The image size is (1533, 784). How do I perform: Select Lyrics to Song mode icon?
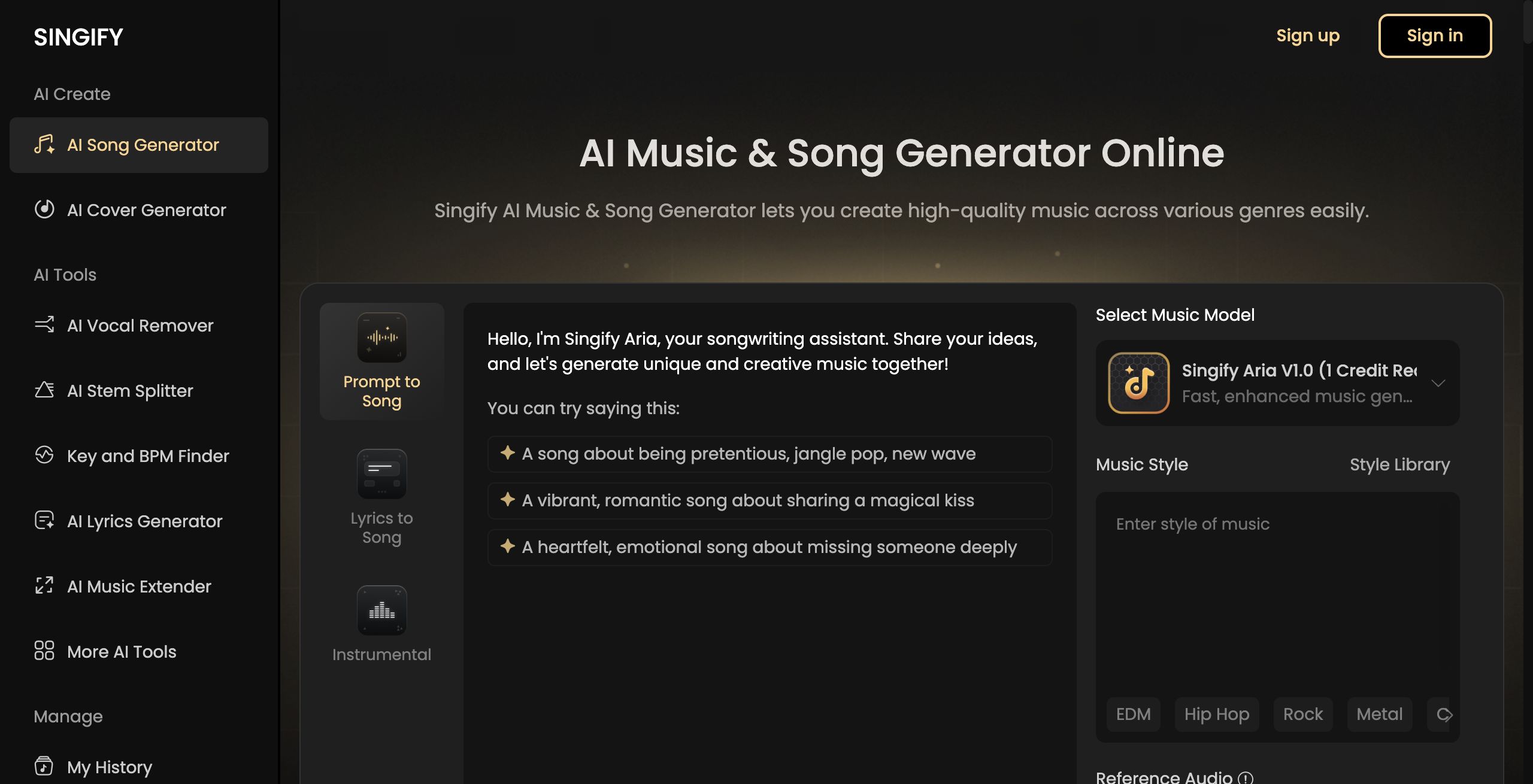(x=382, y=474)
